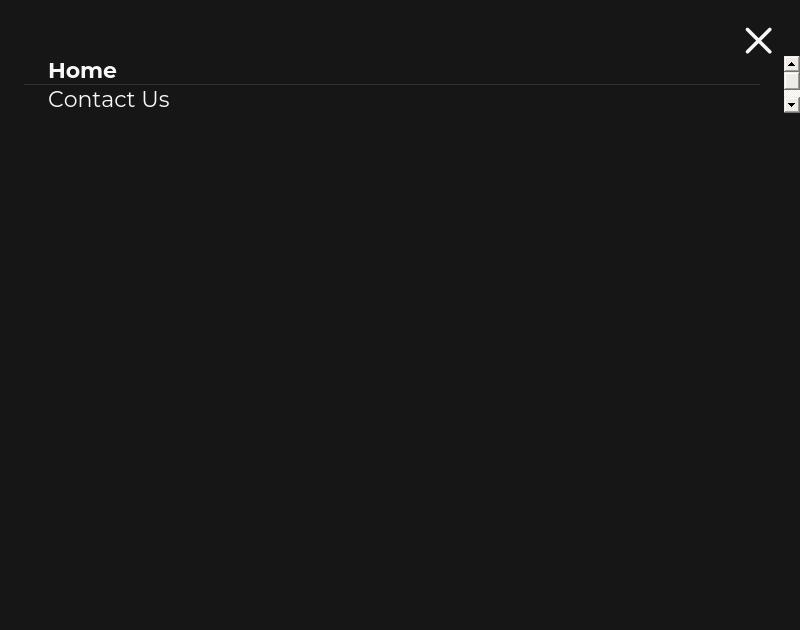Click the scrollbar down arrow

791,105
